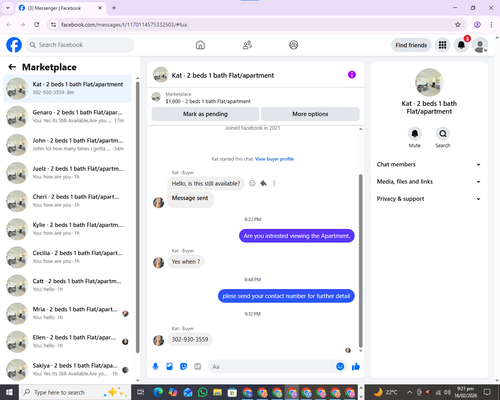Open WhatsApp from the taskbar

pyautogui.click(x=202, y=392)
